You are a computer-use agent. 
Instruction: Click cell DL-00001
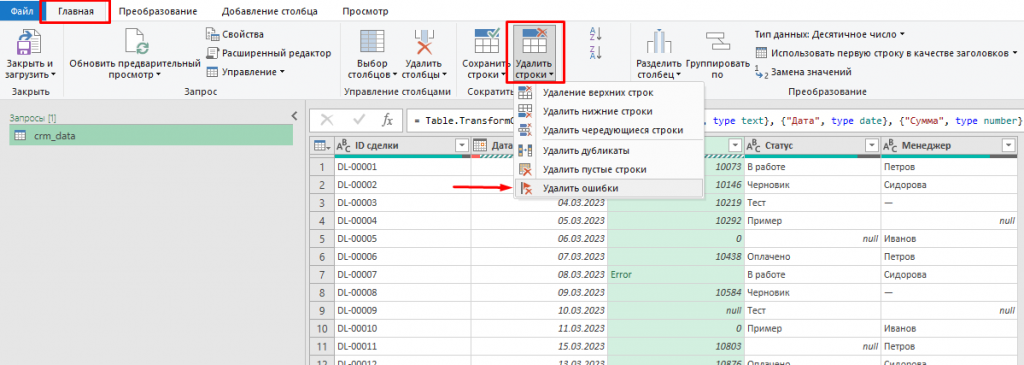tap(402, 167)
